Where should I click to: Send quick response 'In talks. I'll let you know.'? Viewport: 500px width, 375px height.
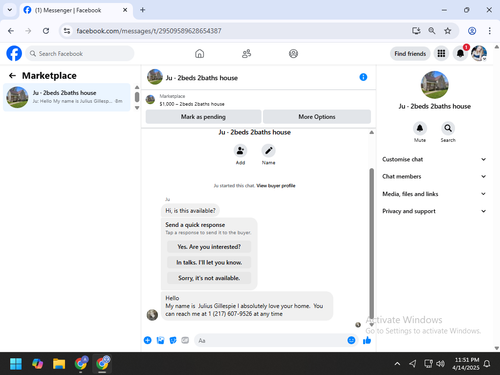[209, 262]
